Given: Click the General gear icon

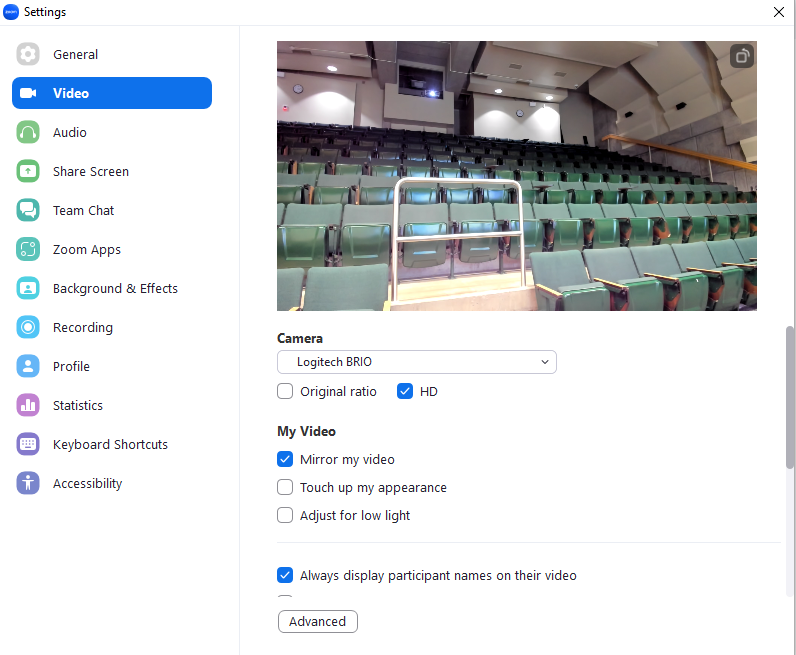Looking at the screenshot, I should [x=28, y=54].
